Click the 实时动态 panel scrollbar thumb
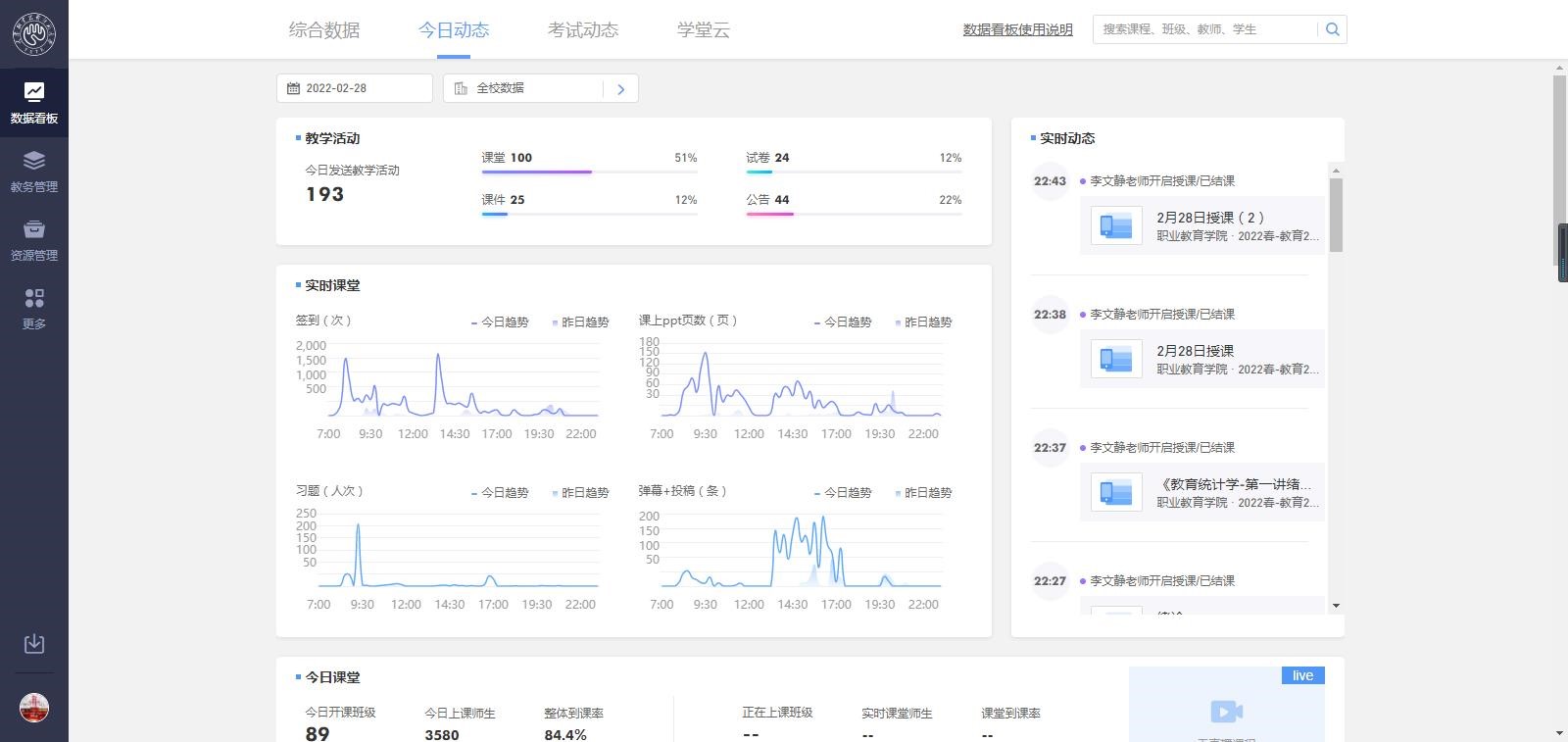1568x742 pixels. coord(1336,215)
